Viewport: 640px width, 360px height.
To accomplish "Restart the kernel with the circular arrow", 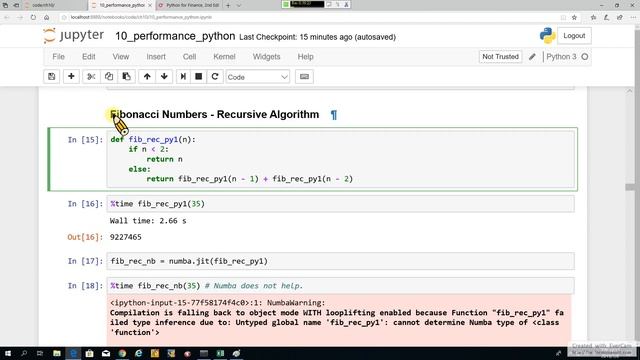I will click(x=215, y=77).
